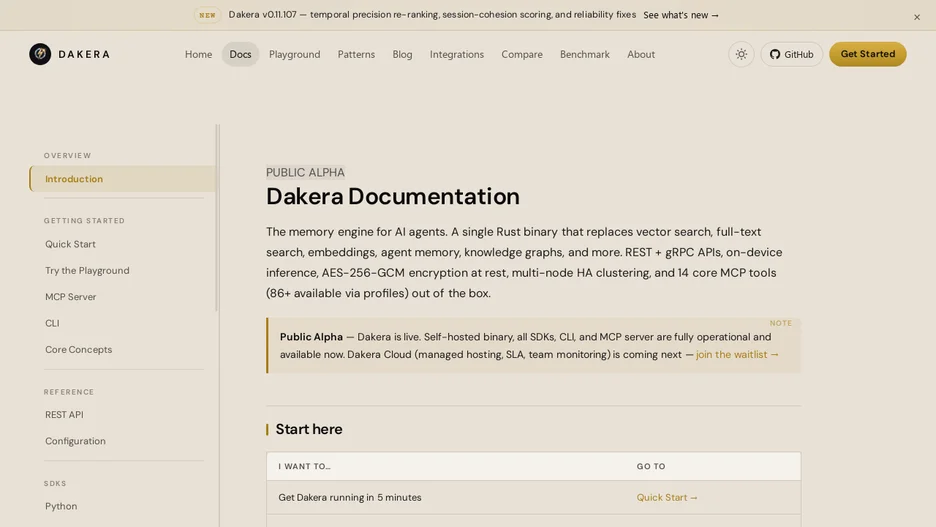This screenshot has width=936, height=527.
Task: Open the Integrations nav item
Action: coord(457,54)
